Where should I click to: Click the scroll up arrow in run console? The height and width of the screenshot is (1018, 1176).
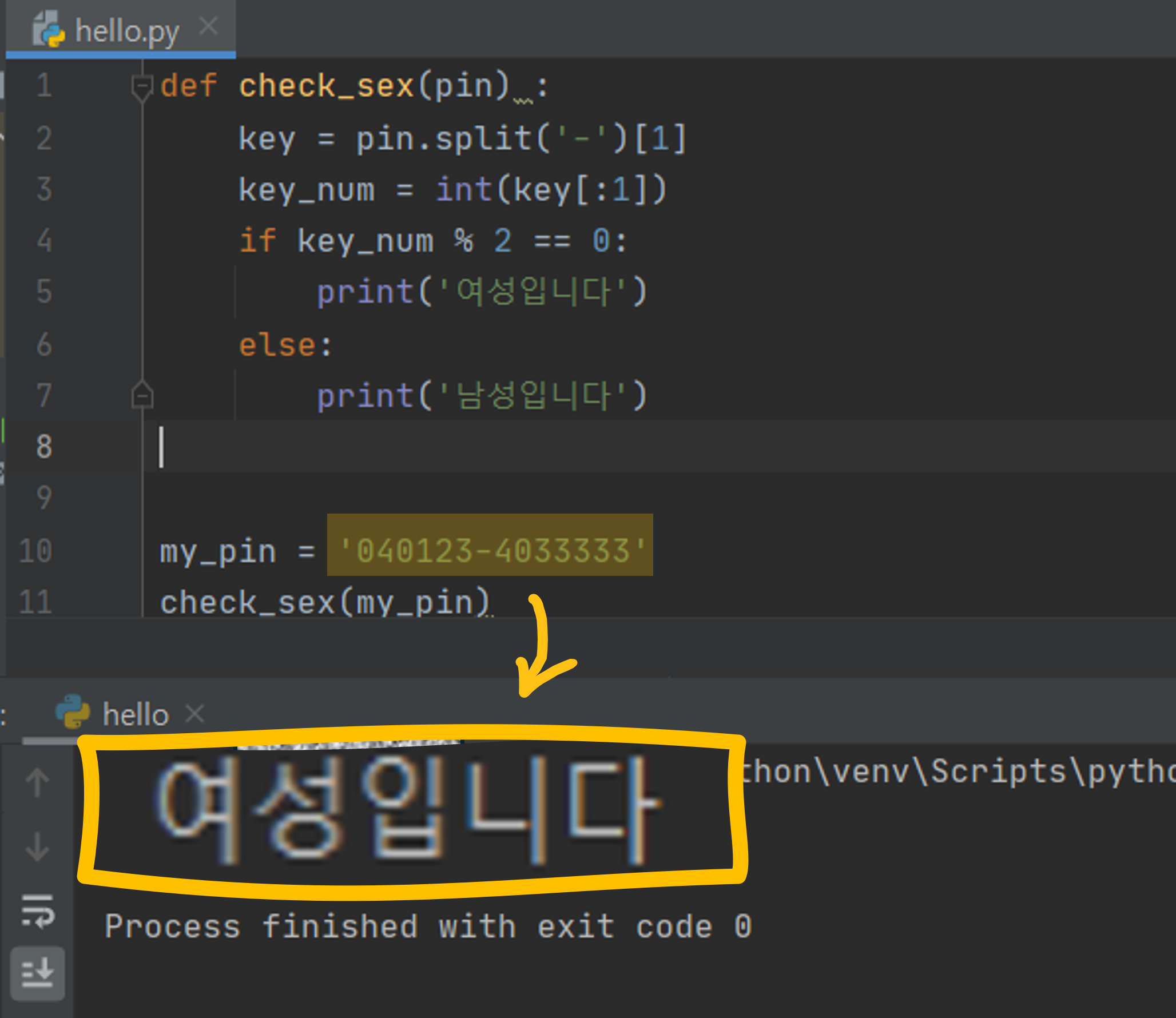click(x=38, y=782)
